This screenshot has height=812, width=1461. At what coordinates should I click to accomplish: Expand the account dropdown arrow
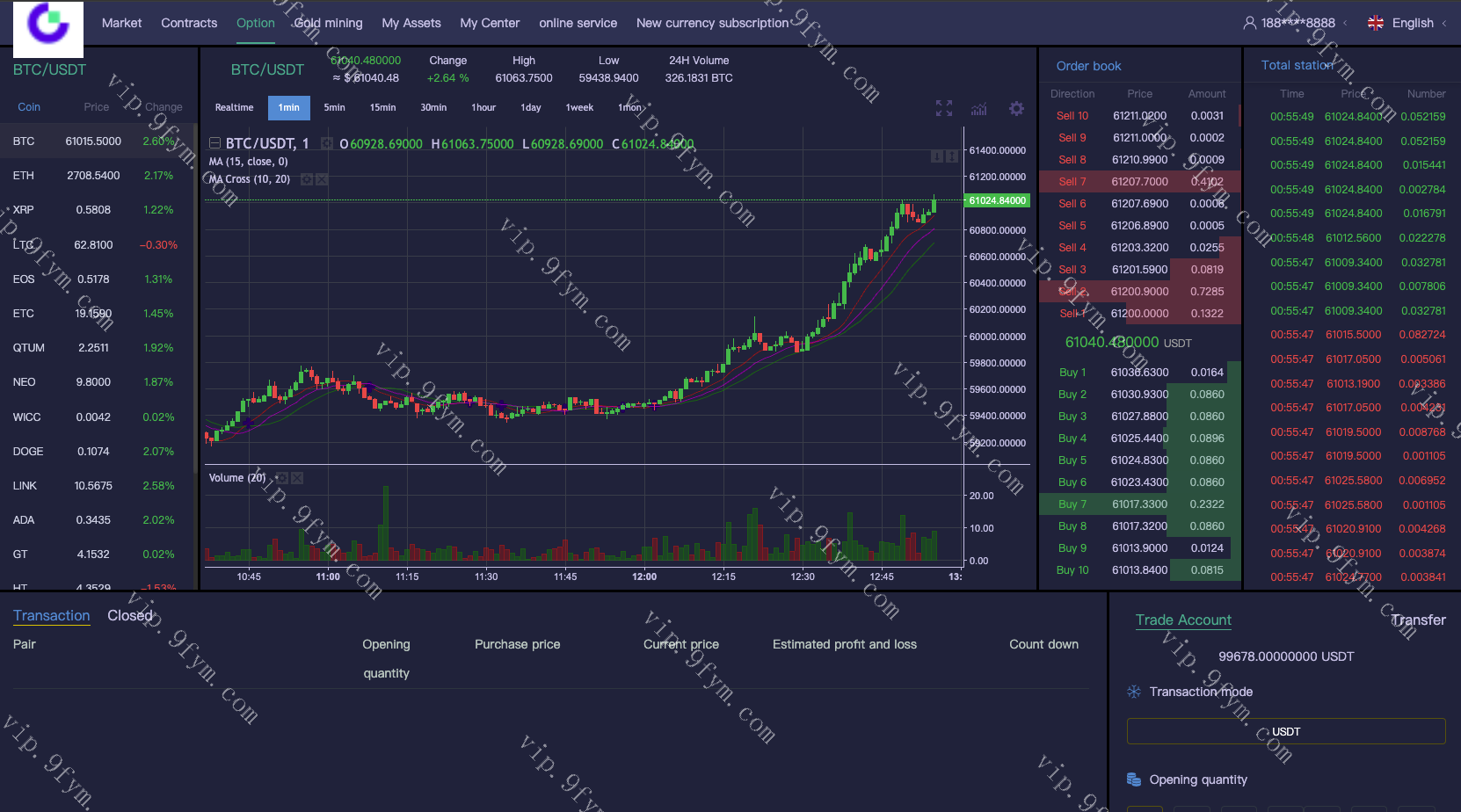coord(1345,23)
